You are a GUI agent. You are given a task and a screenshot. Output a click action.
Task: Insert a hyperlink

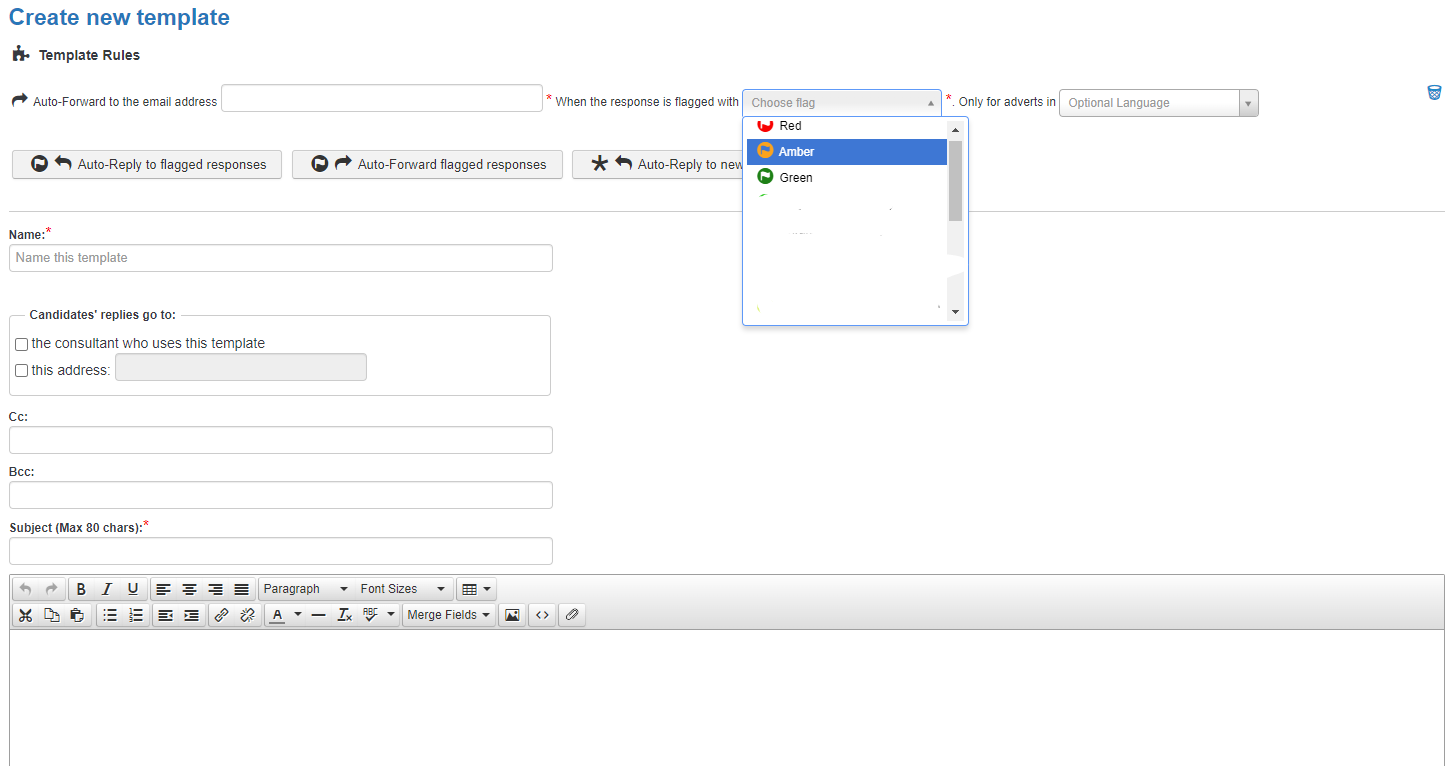click(x=222, y=615)
